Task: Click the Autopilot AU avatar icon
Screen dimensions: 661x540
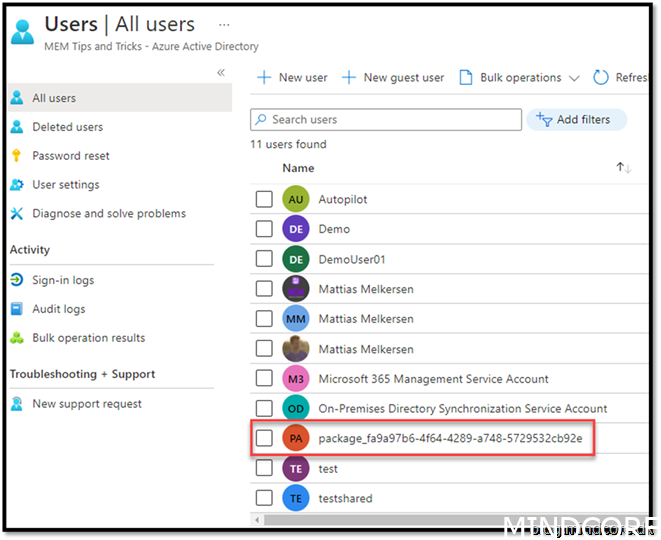Action: [296, 200]
